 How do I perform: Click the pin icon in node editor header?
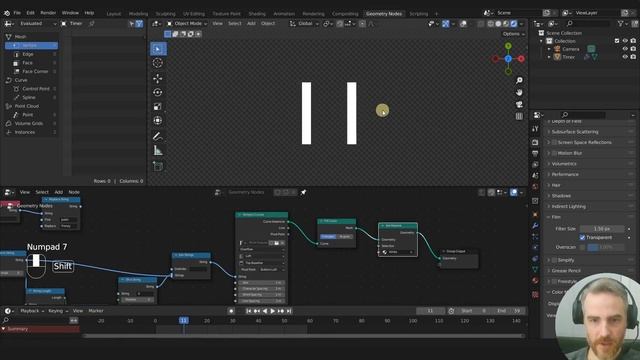click(x=303, y=192)
